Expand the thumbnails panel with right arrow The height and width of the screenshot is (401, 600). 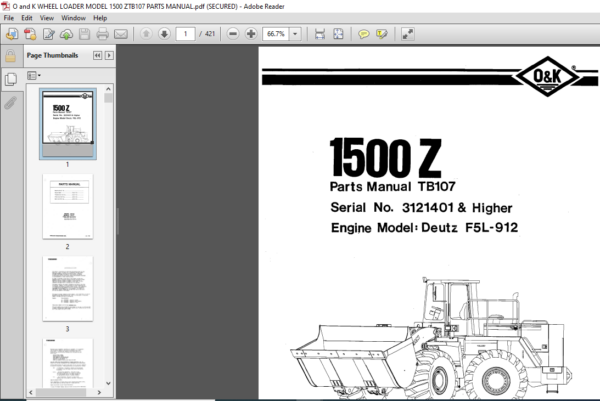click(109, 55)
